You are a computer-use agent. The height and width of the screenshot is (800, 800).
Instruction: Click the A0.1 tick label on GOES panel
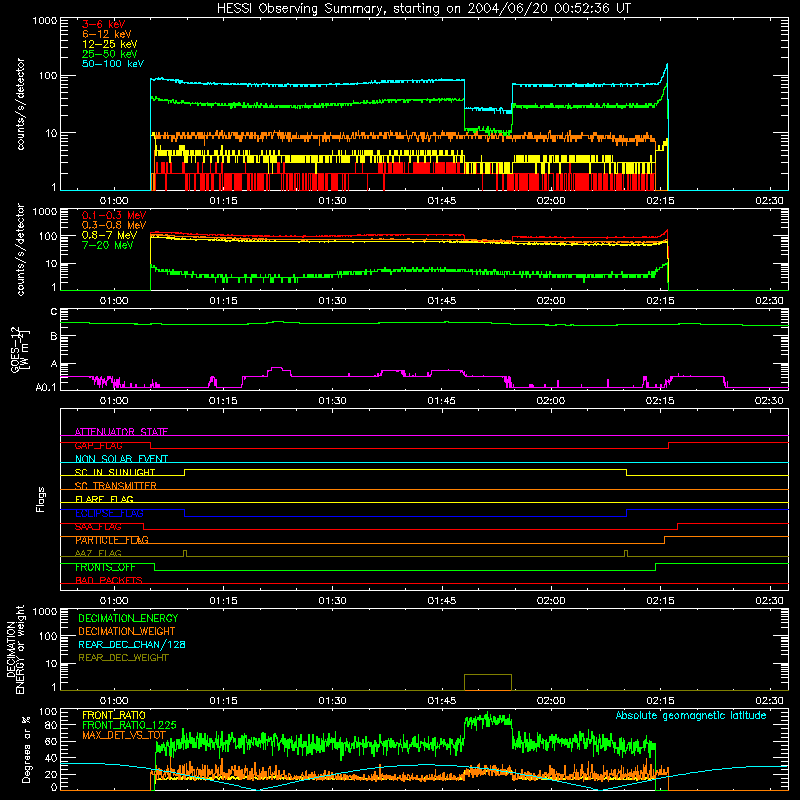click(46, 387)
